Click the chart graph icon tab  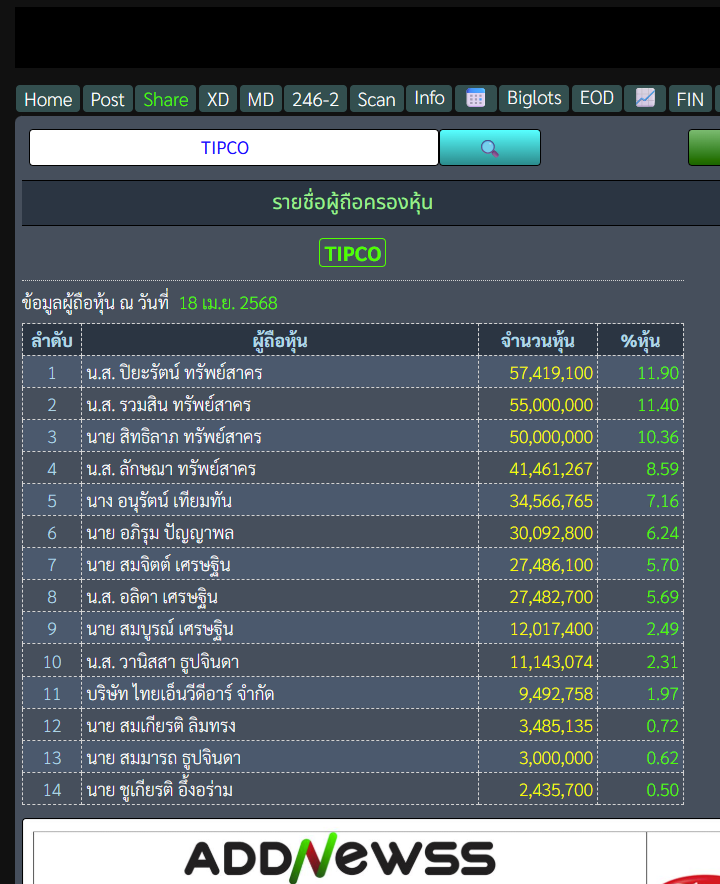pos(645,98)
